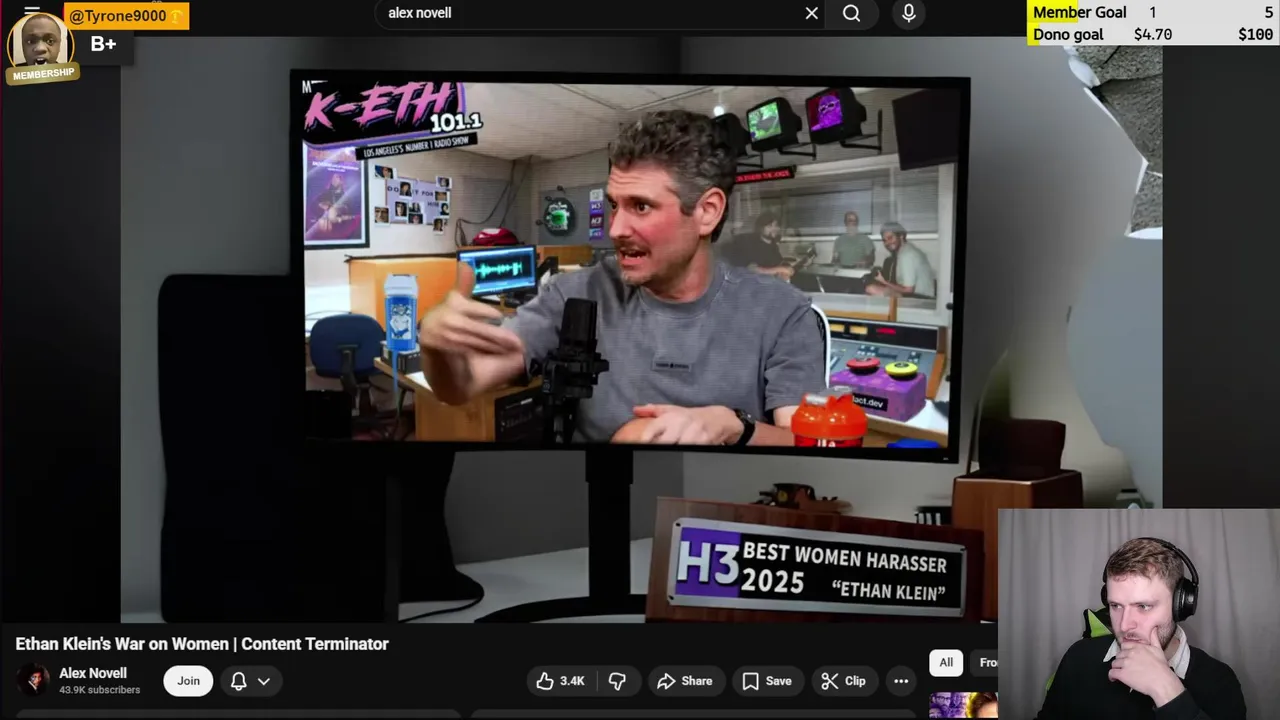The height and width of the screenshot is (720, 1280).
Task: Click the Member Goal overlay text
Action: (1080, 12)
